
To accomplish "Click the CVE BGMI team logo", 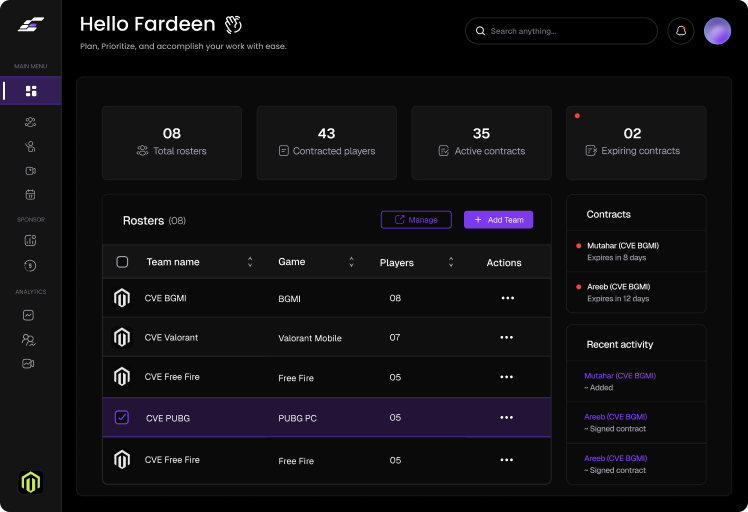I will 122,298.
